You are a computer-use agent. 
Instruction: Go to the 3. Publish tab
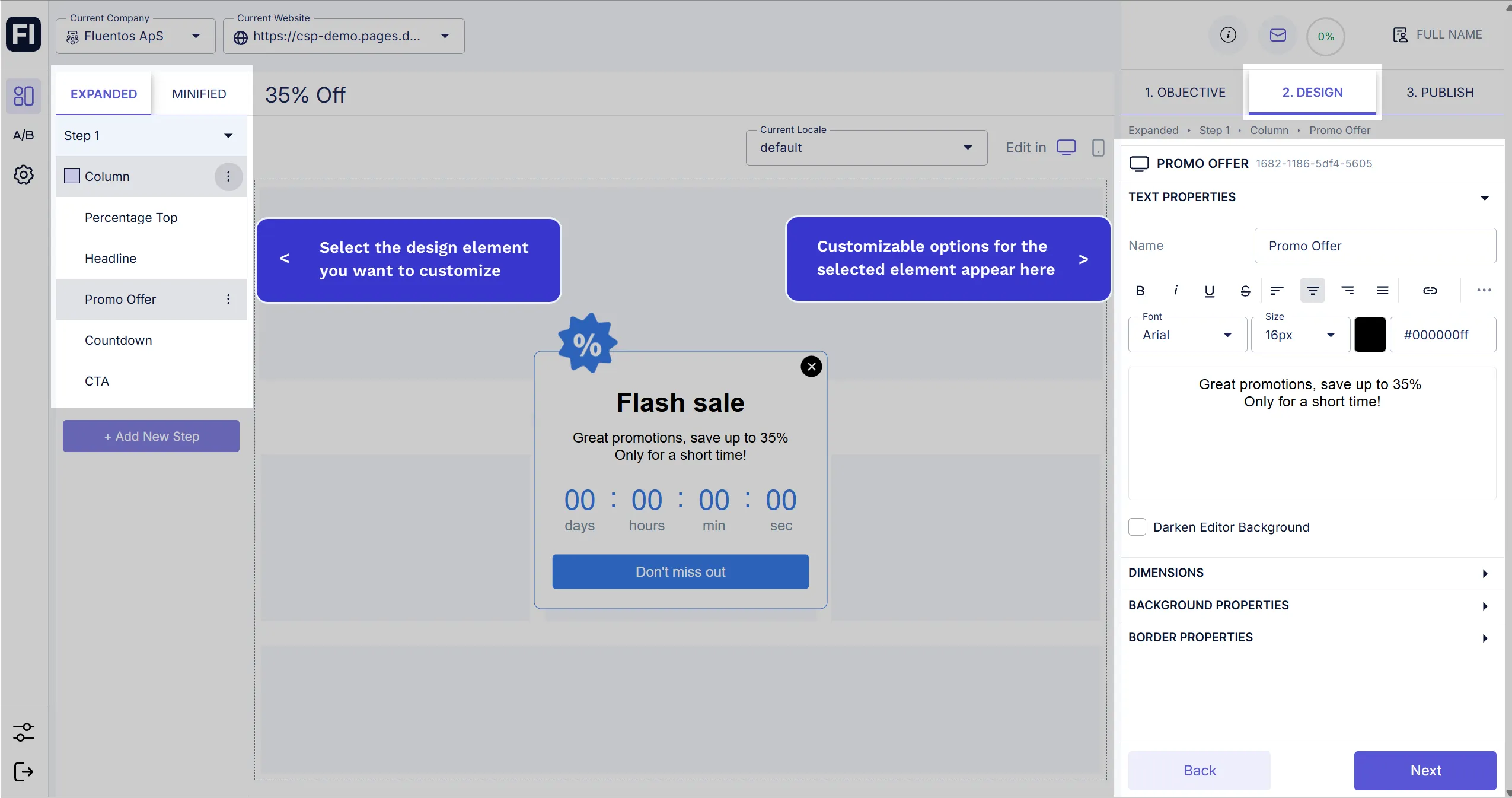(x=1440, y=93)
